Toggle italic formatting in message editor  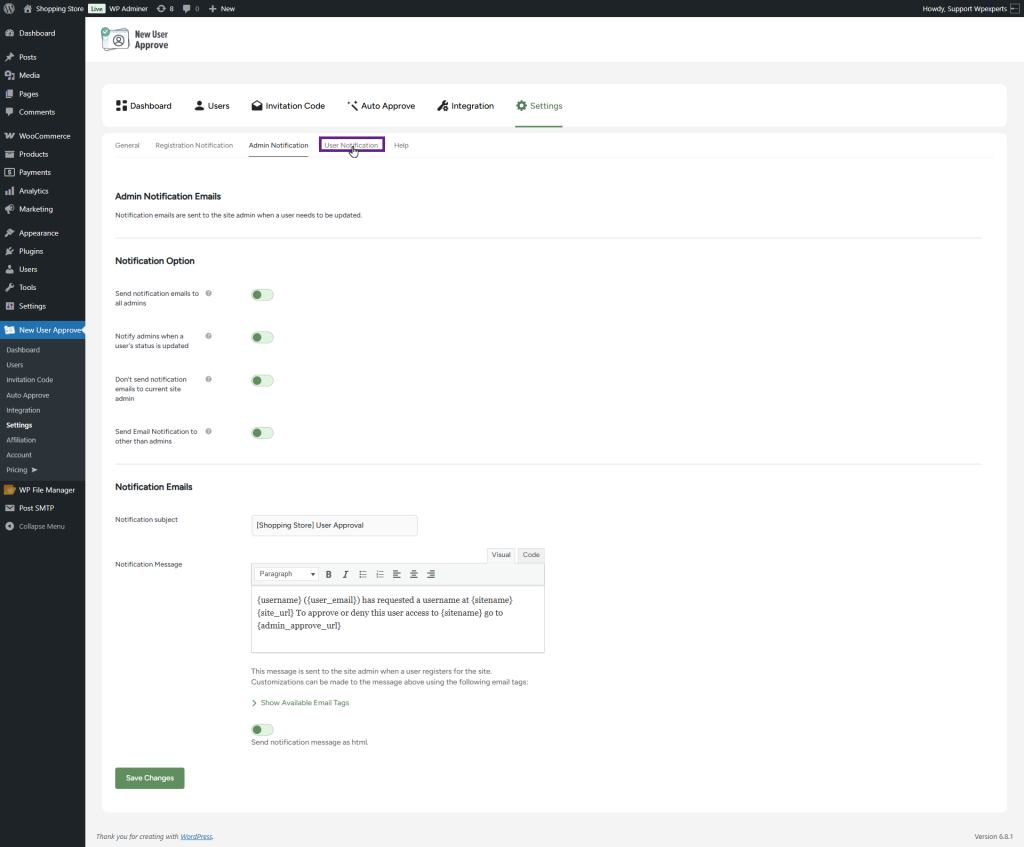(345, 575)
